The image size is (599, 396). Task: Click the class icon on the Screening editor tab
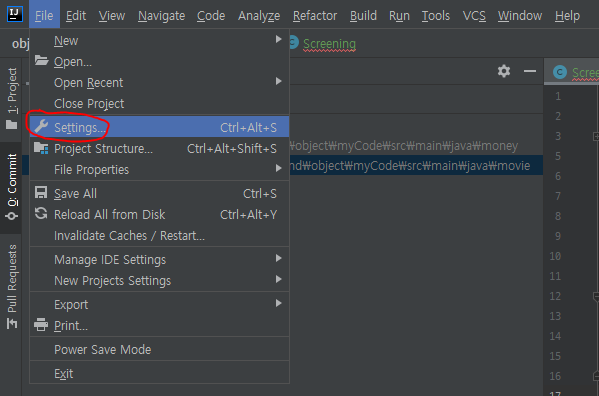point(560,72)
